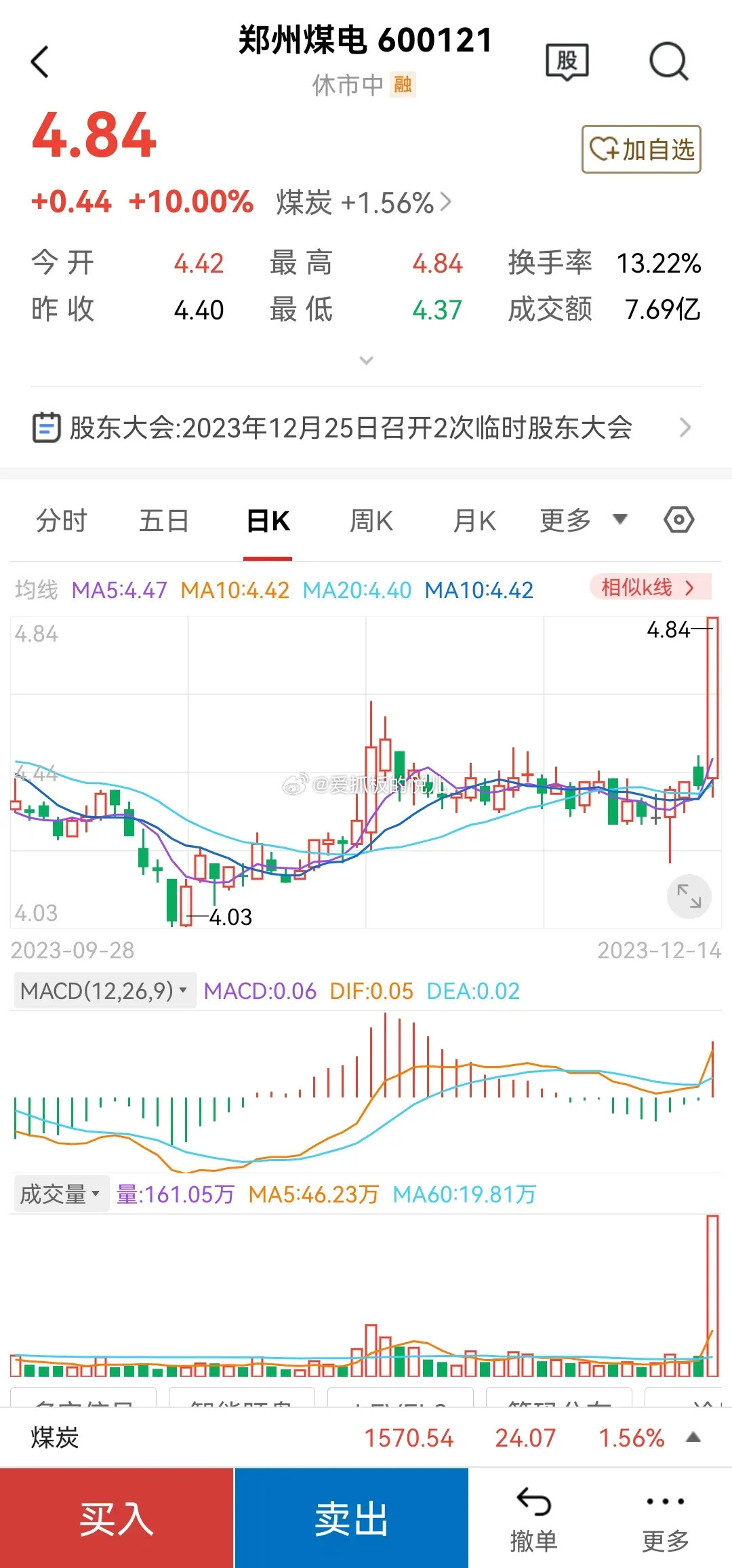This screenshot has width=732, height=1568.
Task: Tap the orange MA10:4.42 average label
Action: [x=235, y=590]
